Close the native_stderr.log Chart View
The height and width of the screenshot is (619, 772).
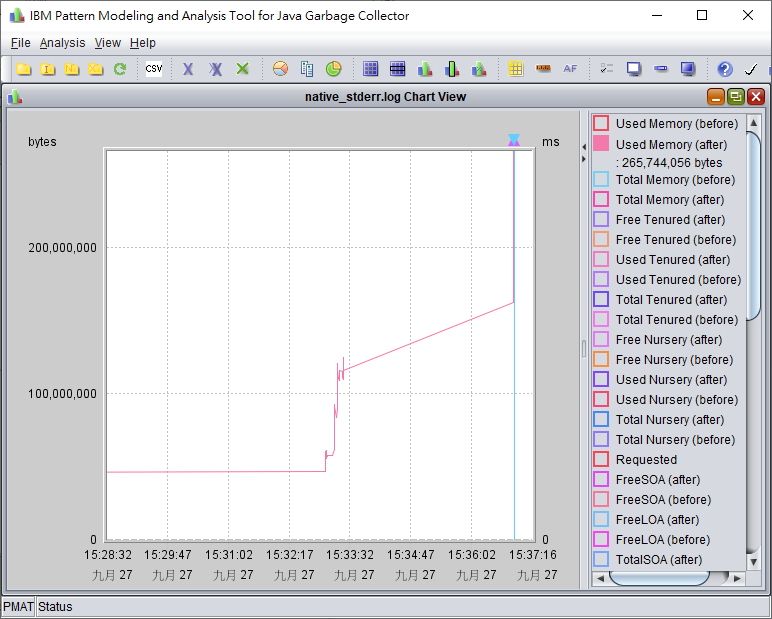[x=756, y=97]
